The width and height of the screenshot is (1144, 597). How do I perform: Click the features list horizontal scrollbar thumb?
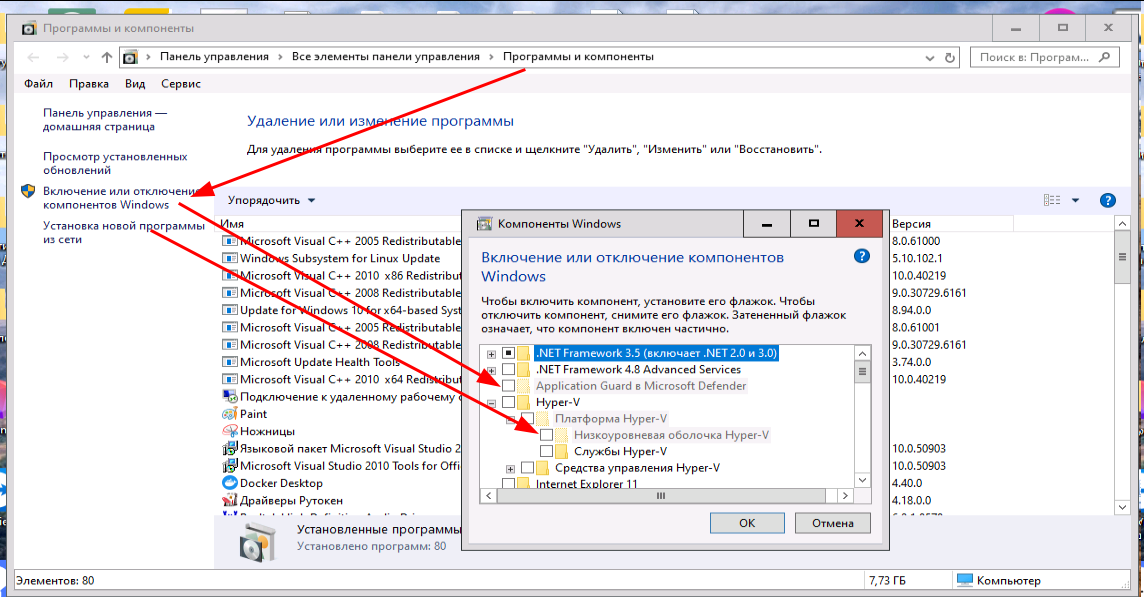[x=661, y=496]
